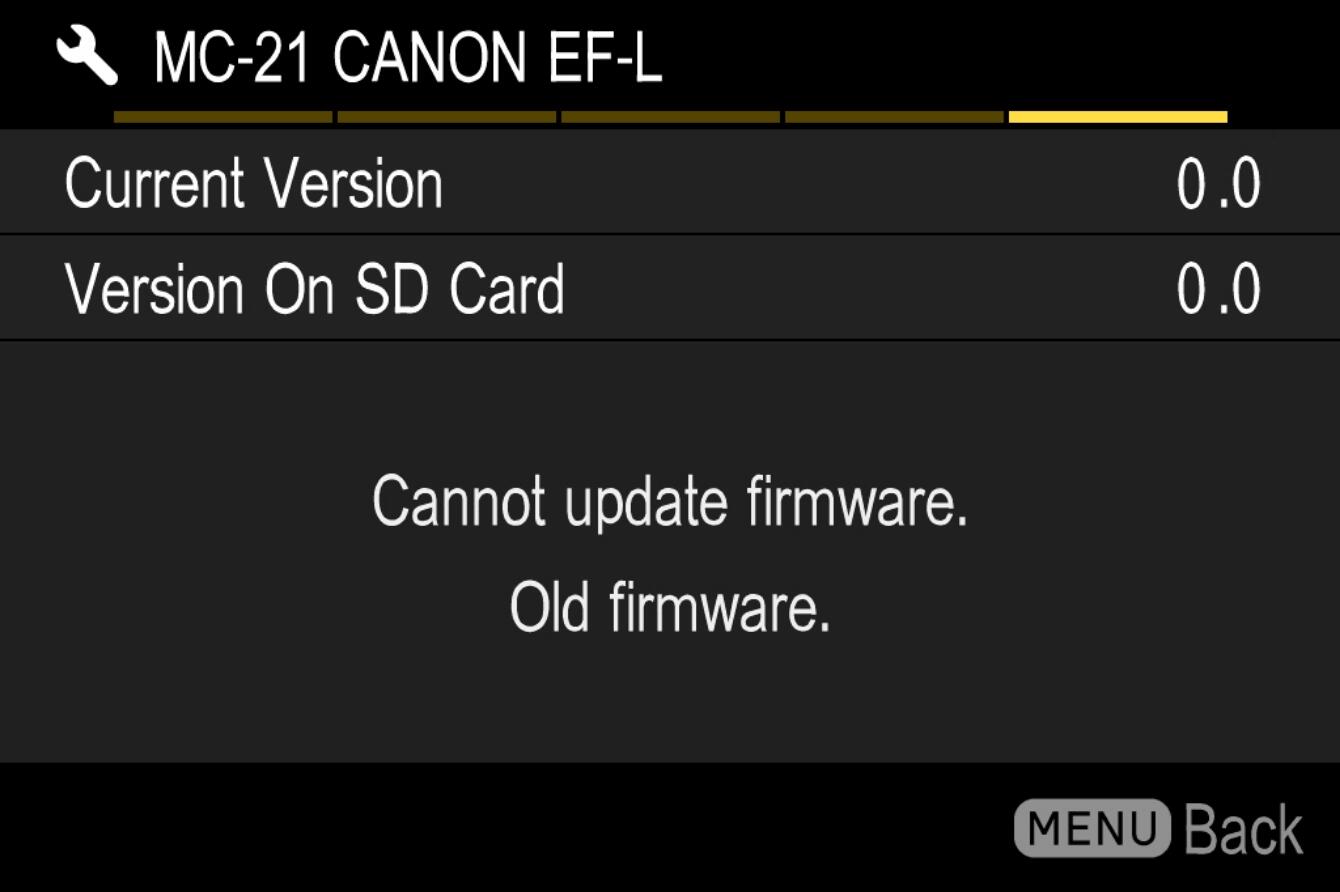Click empty header area right of title
Screen dimensions: 1340x892
(x=1000, y=57)
